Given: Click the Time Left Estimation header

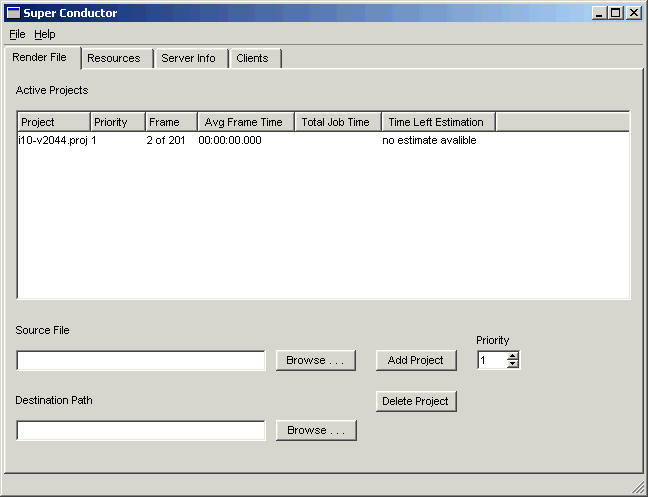Looking at the screenshot, I should click(438, 122).
